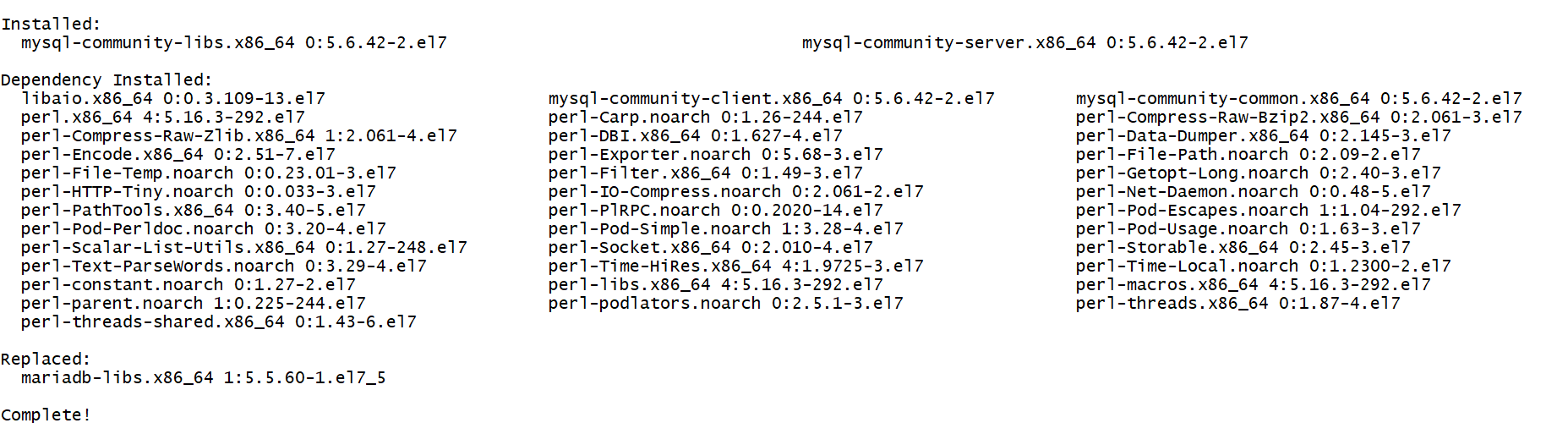The height and width of the screenshot is (423, 1568).
Task: Click the mariadb-libs.x86_64 replaced package
Action: [x=204, y=378]
